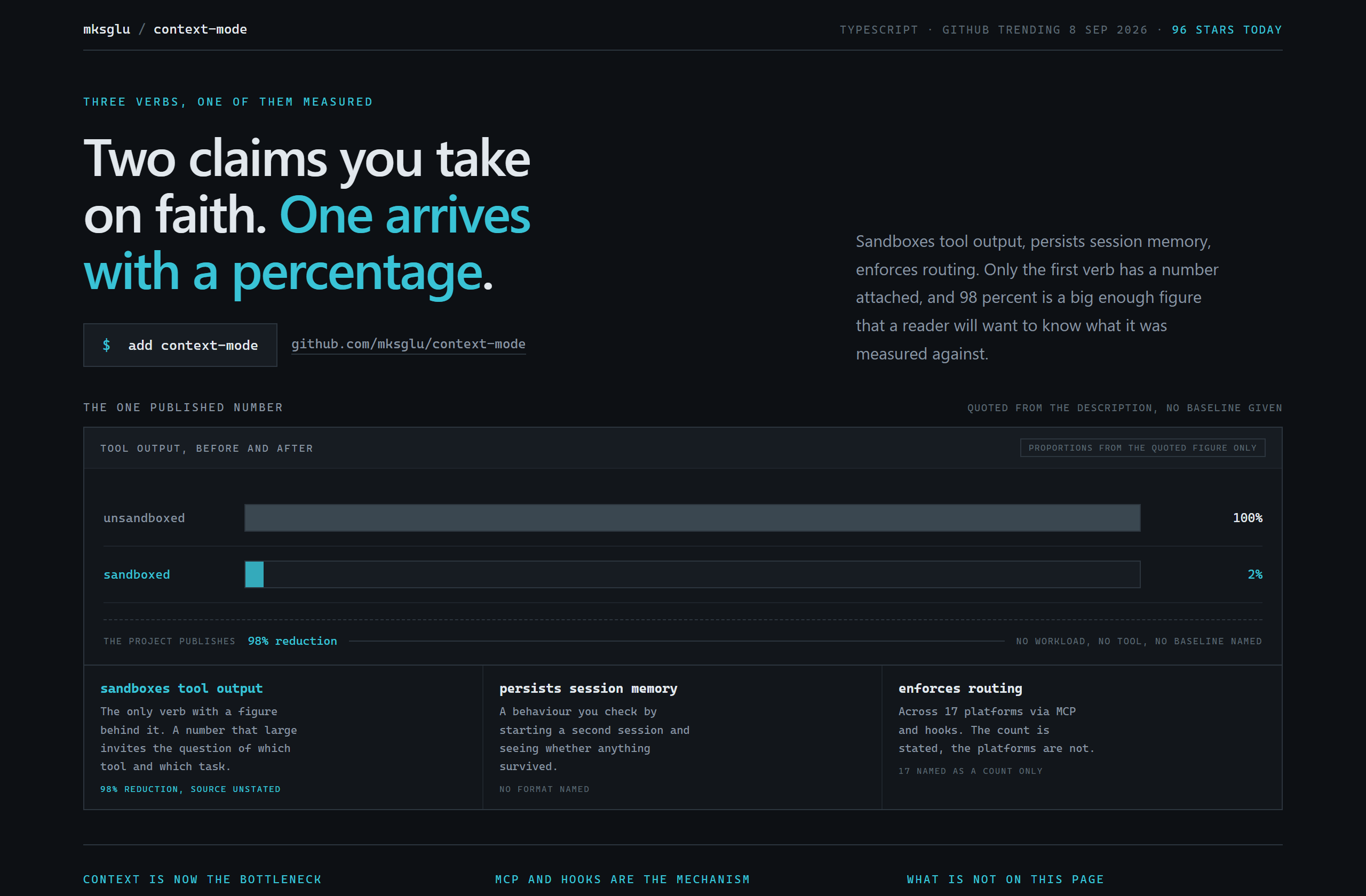
Task: Click the 'enforces routing' card heading
Action: 960,689
